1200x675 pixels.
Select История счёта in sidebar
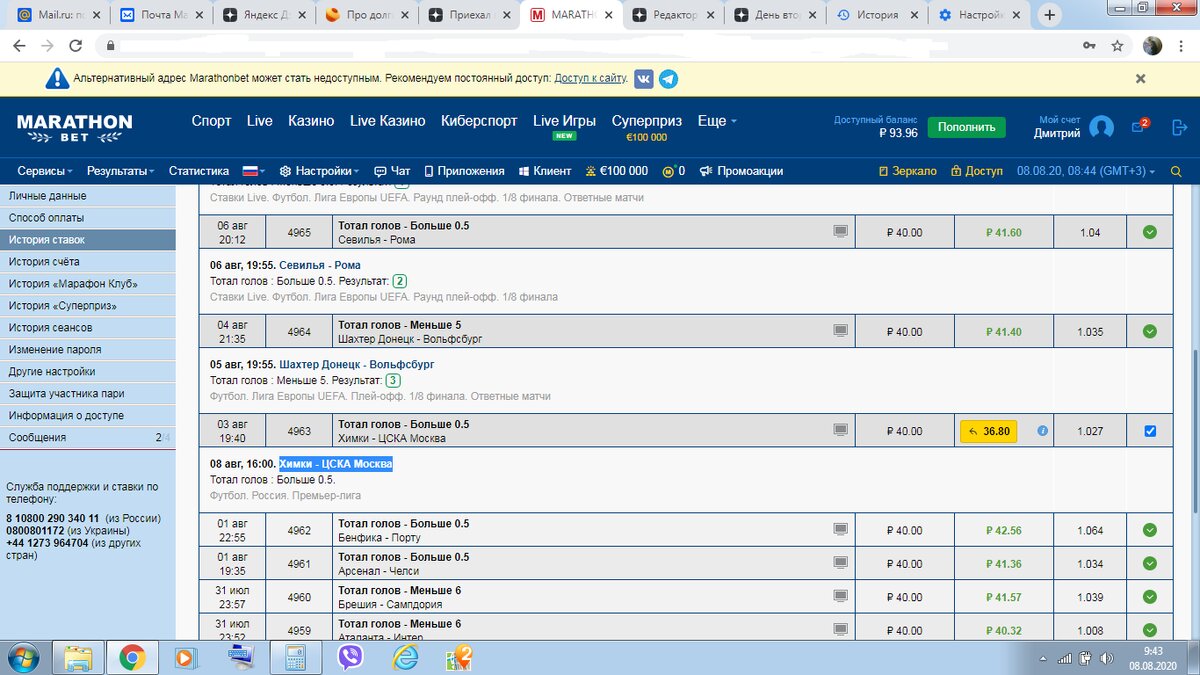tap(87, 262)
